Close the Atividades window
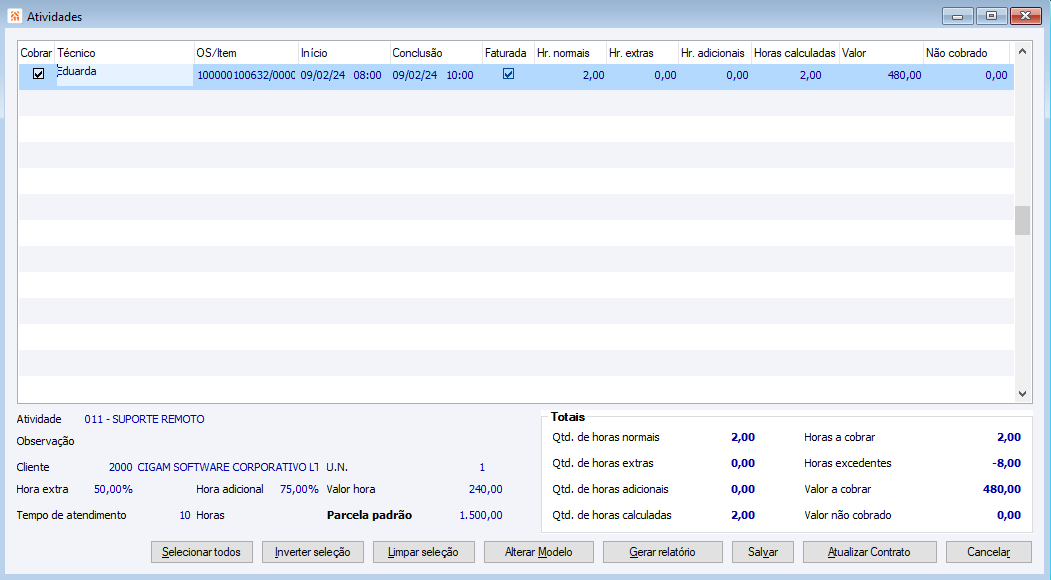This screenshot has height=580, width=1051. pos(1026,16)
